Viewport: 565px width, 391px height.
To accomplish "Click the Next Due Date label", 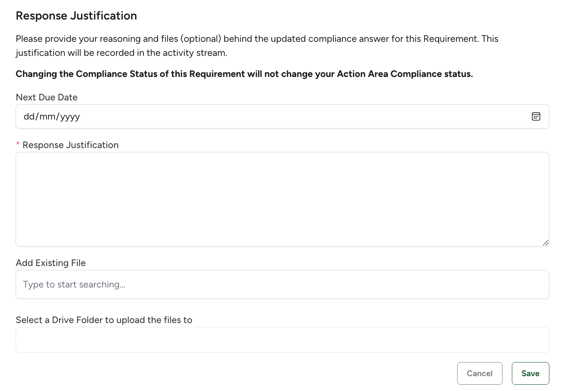I will 46,97.
